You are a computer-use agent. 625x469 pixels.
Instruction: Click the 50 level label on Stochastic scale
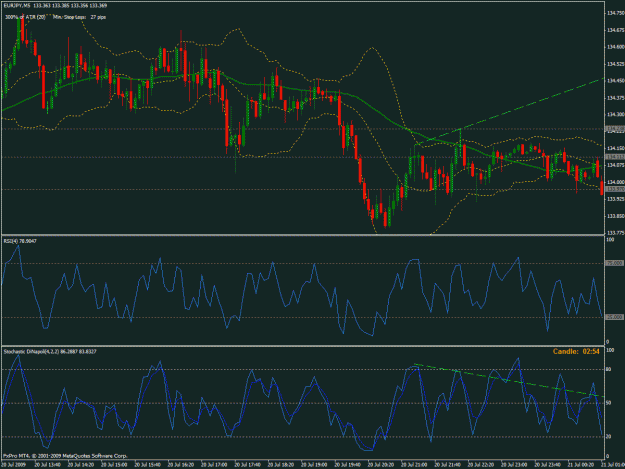[609, 403]
